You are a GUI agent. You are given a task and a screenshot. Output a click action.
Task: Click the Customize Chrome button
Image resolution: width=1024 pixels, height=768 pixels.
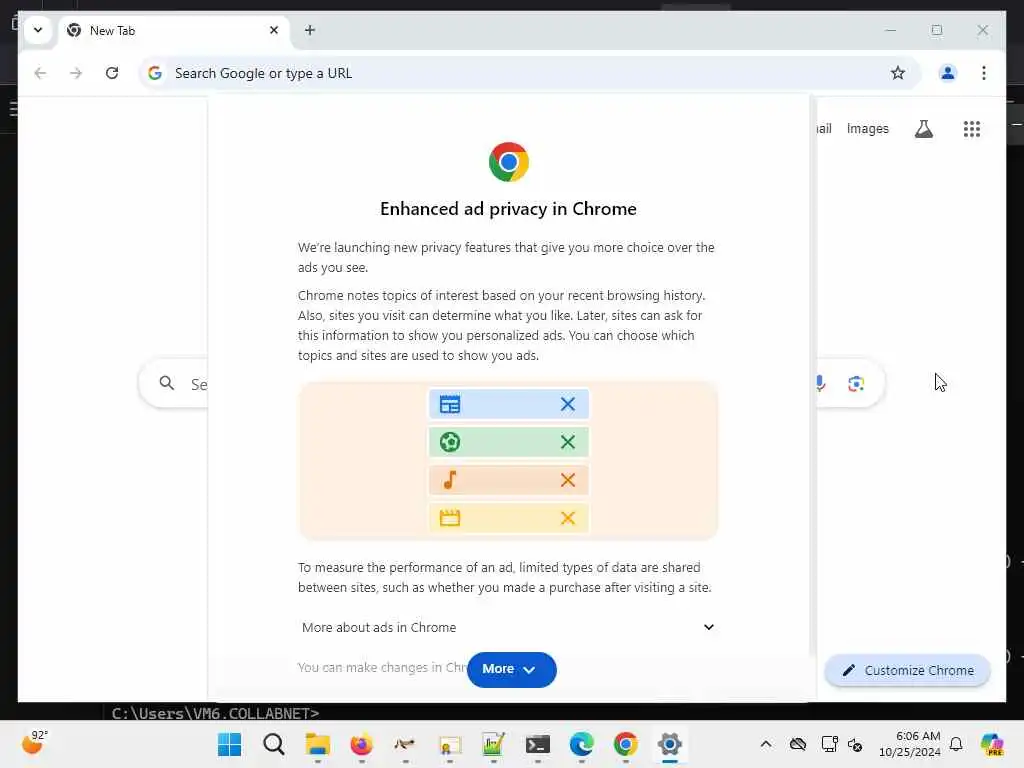tap(908, 671)
